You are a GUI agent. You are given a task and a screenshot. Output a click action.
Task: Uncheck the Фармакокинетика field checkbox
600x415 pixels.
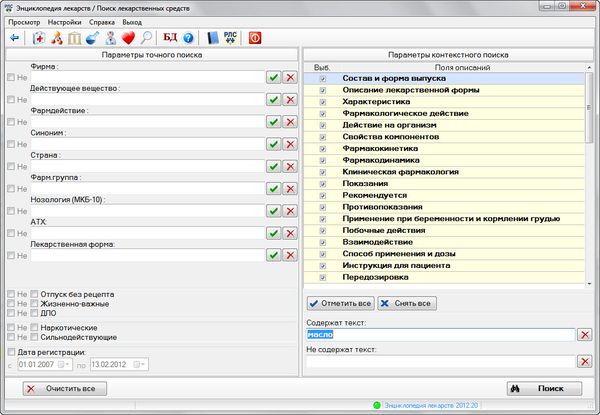(322, 148)
